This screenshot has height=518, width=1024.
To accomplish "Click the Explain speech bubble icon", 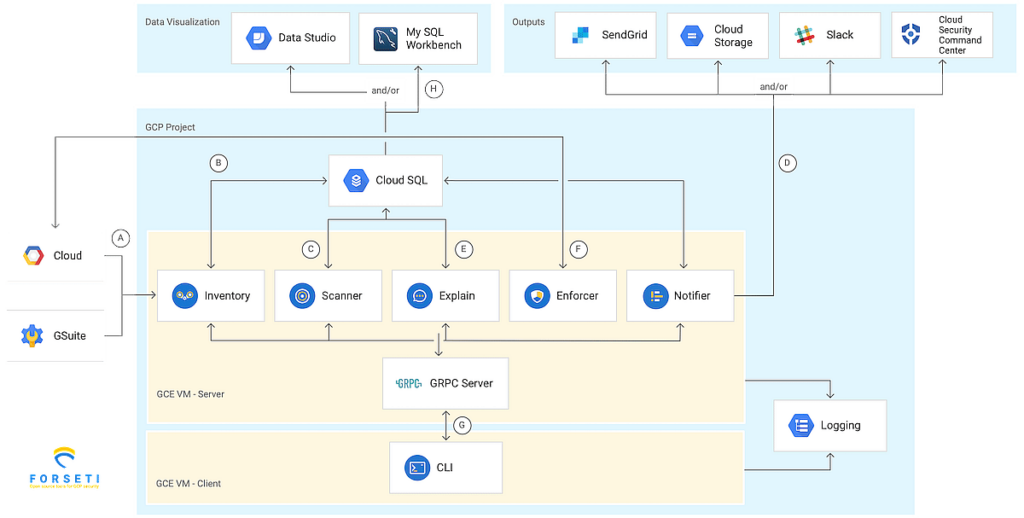I will (x=419, y=296).
